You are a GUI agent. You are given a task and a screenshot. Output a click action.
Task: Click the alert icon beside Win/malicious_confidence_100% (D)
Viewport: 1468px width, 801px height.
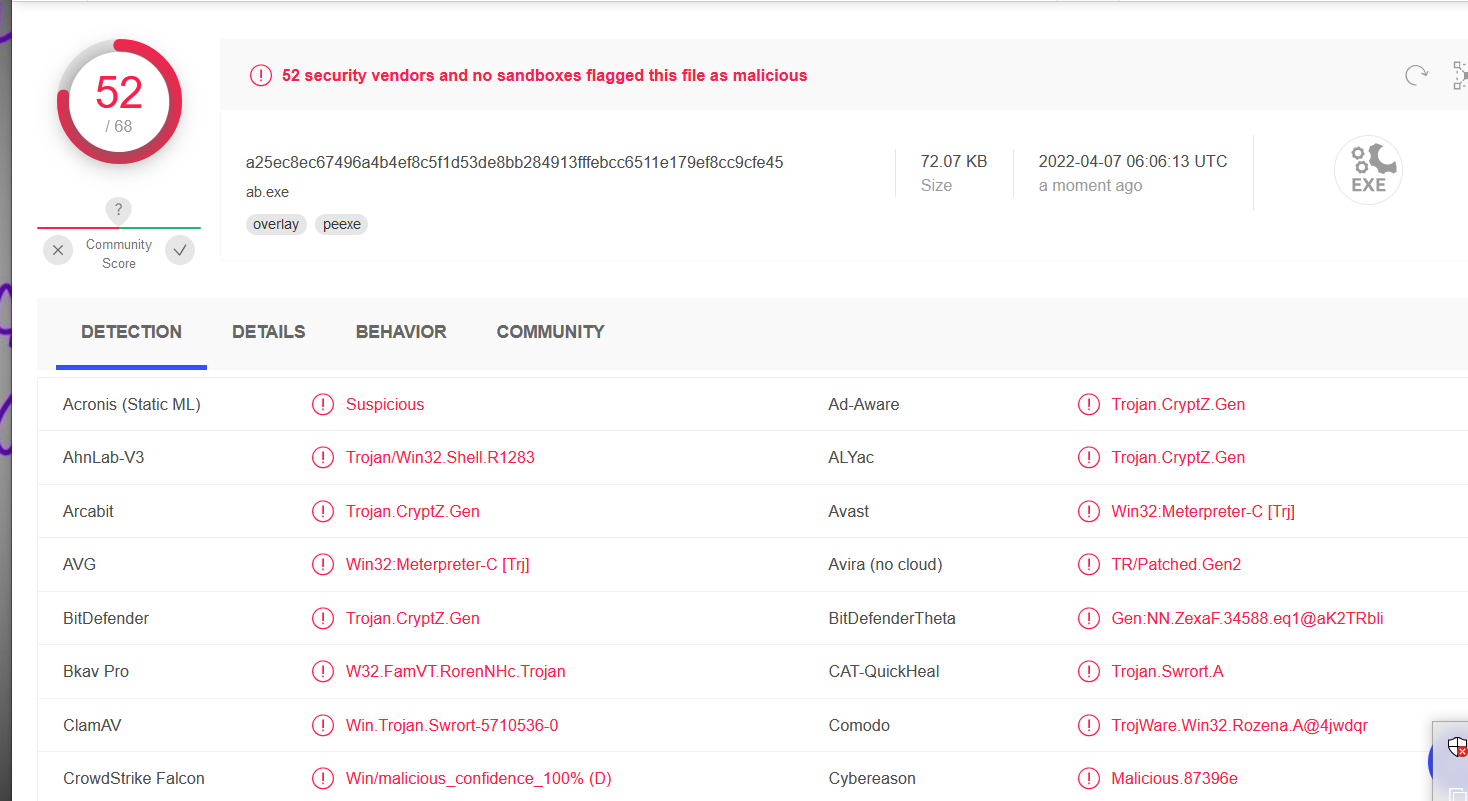[323, 778]
